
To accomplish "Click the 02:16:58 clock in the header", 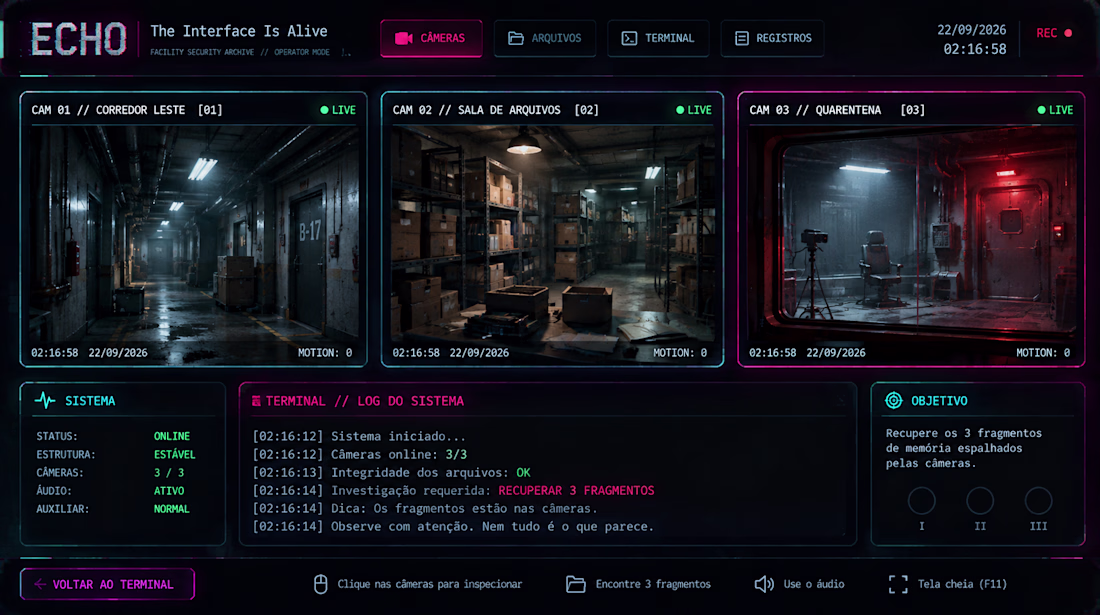I will [x=974, y=49].
